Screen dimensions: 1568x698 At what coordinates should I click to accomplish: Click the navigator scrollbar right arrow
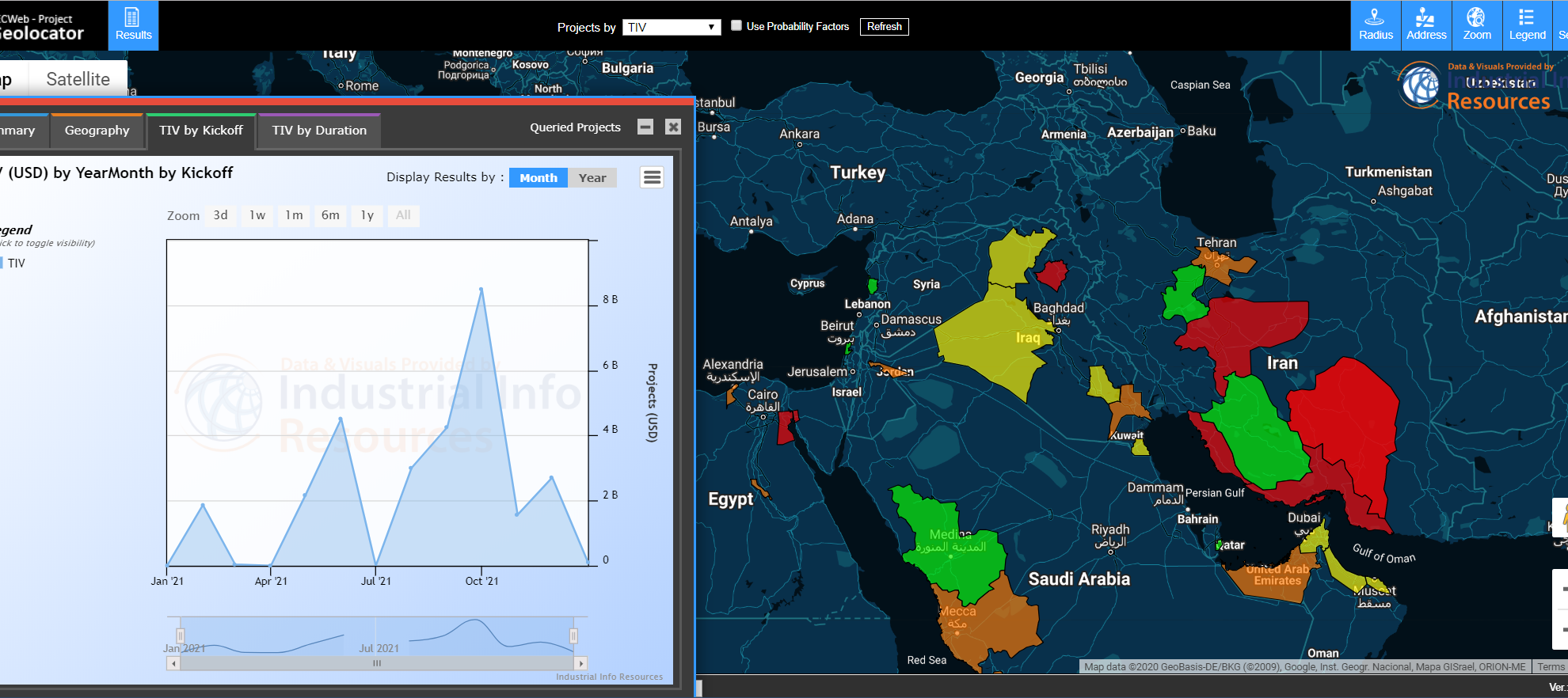point(581,663)
